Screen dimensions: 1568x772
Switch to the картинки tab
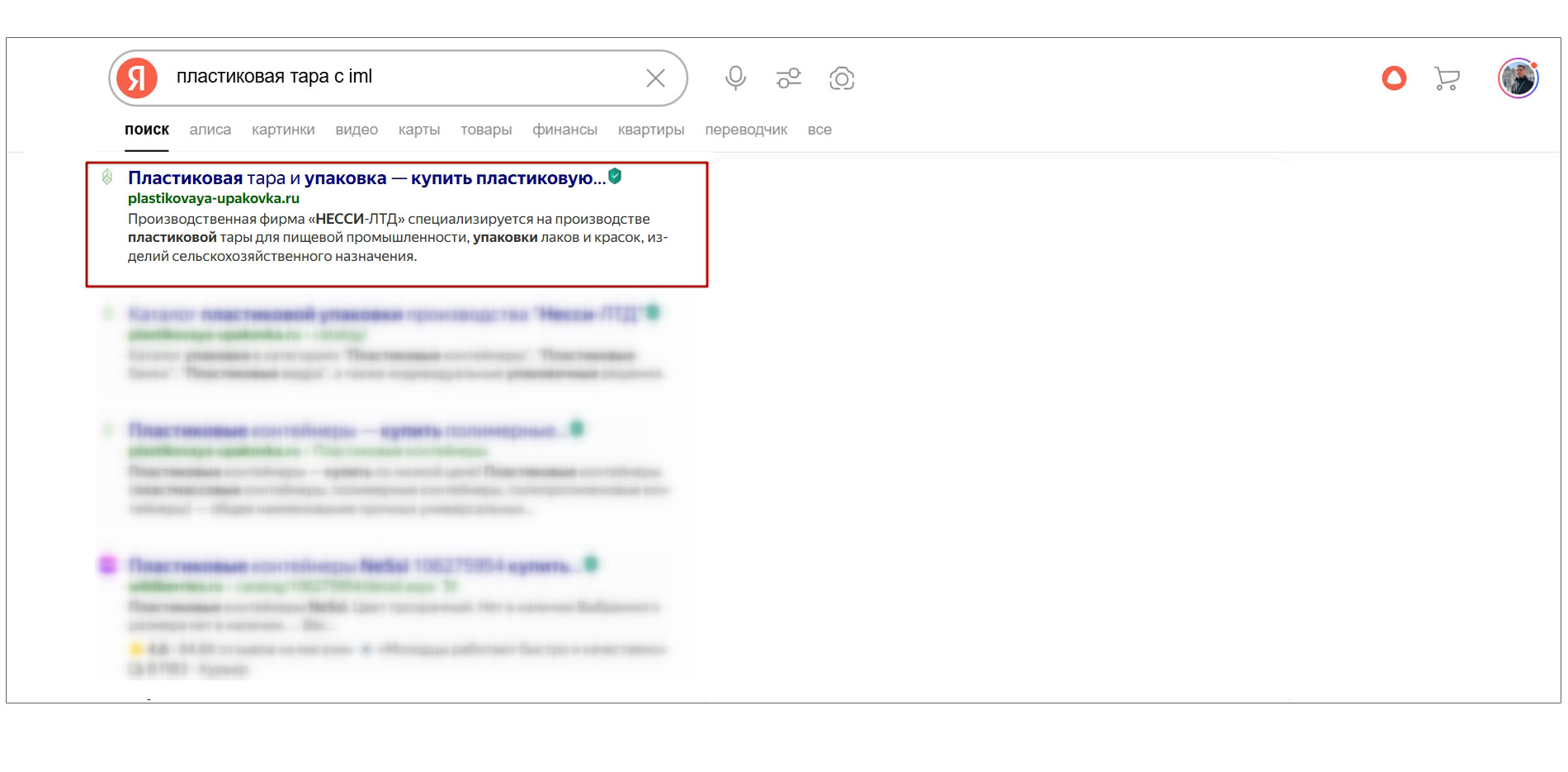pyautogui.click(x=283, y=130)
